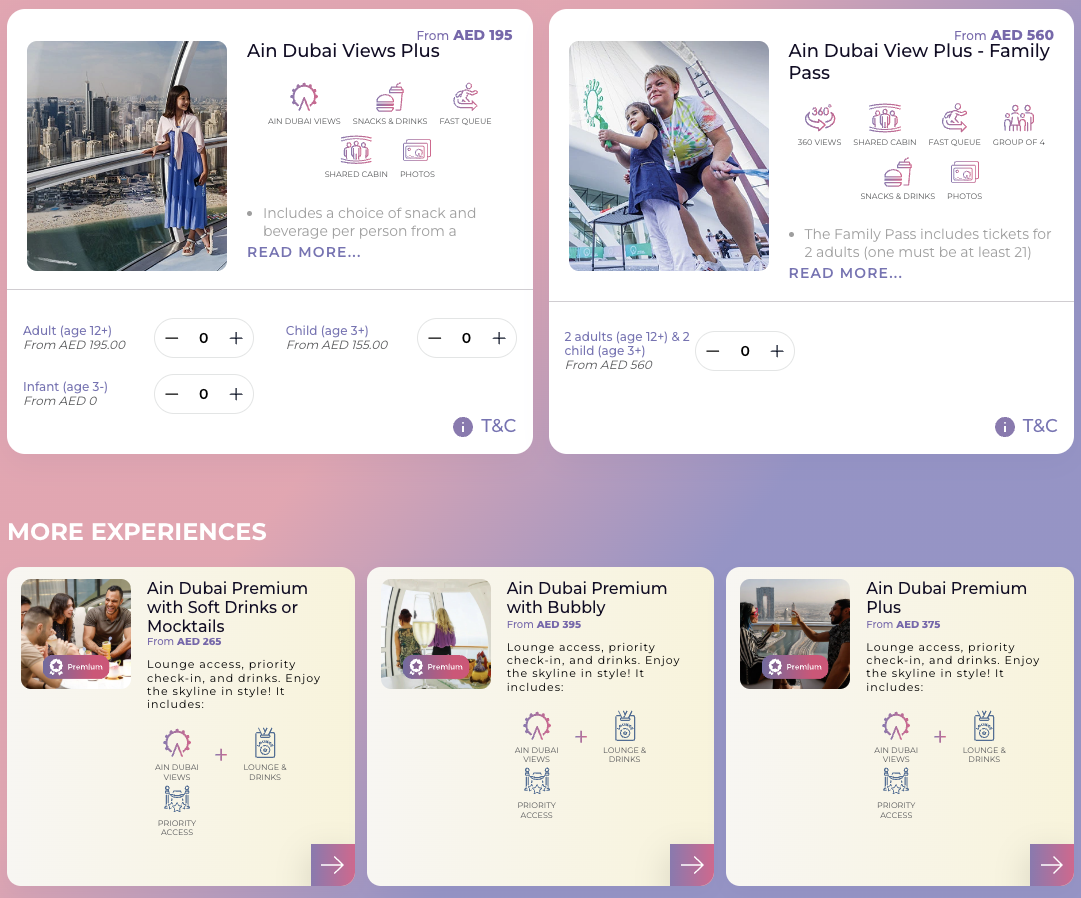
Task: Increase Adult (age 12+) ticket count
Action: point(236,338)
